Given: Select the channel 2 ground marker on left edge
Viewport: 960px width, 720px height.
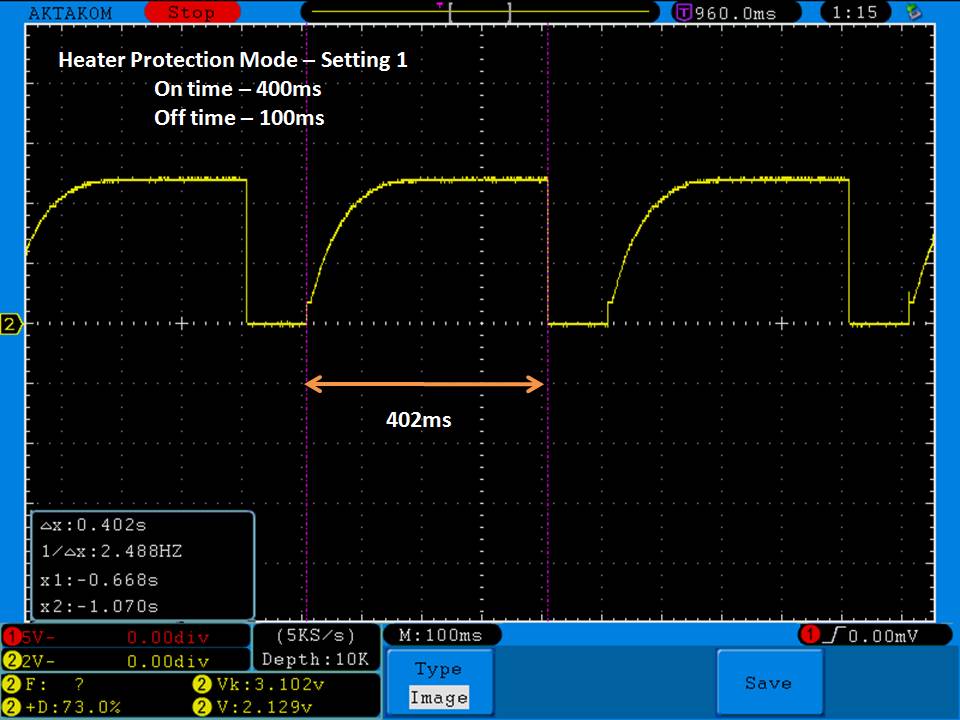Looking at the screenshot, I should click(11, 324).
